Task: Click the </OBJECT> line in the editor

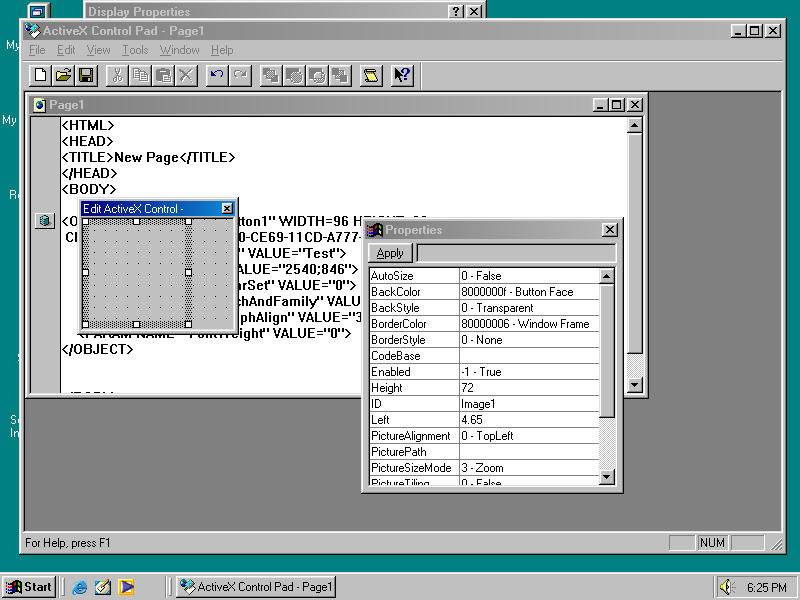Action: tap(97, 349)
